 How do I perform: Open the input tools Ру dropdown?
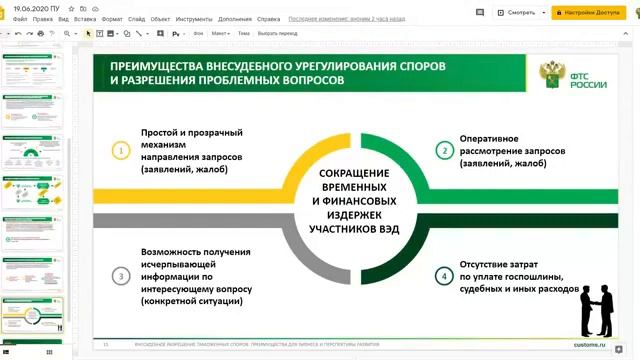179,33
